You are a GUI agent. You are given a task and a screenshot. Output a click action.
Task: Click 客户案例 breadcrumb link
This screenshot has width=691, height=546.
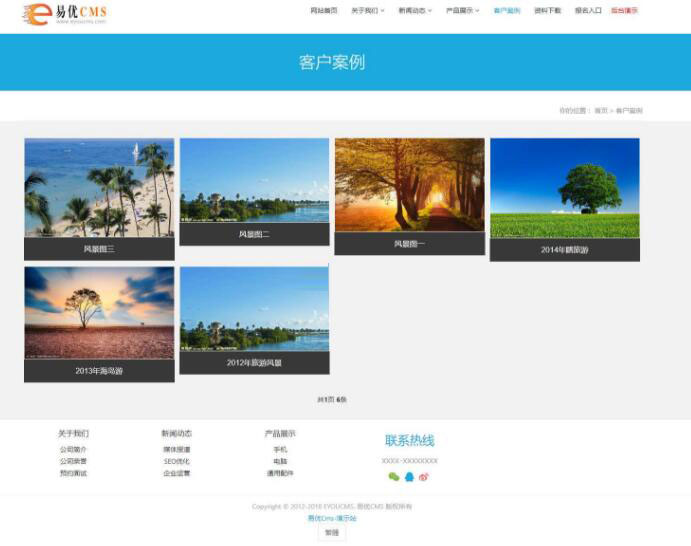point(629,111)
